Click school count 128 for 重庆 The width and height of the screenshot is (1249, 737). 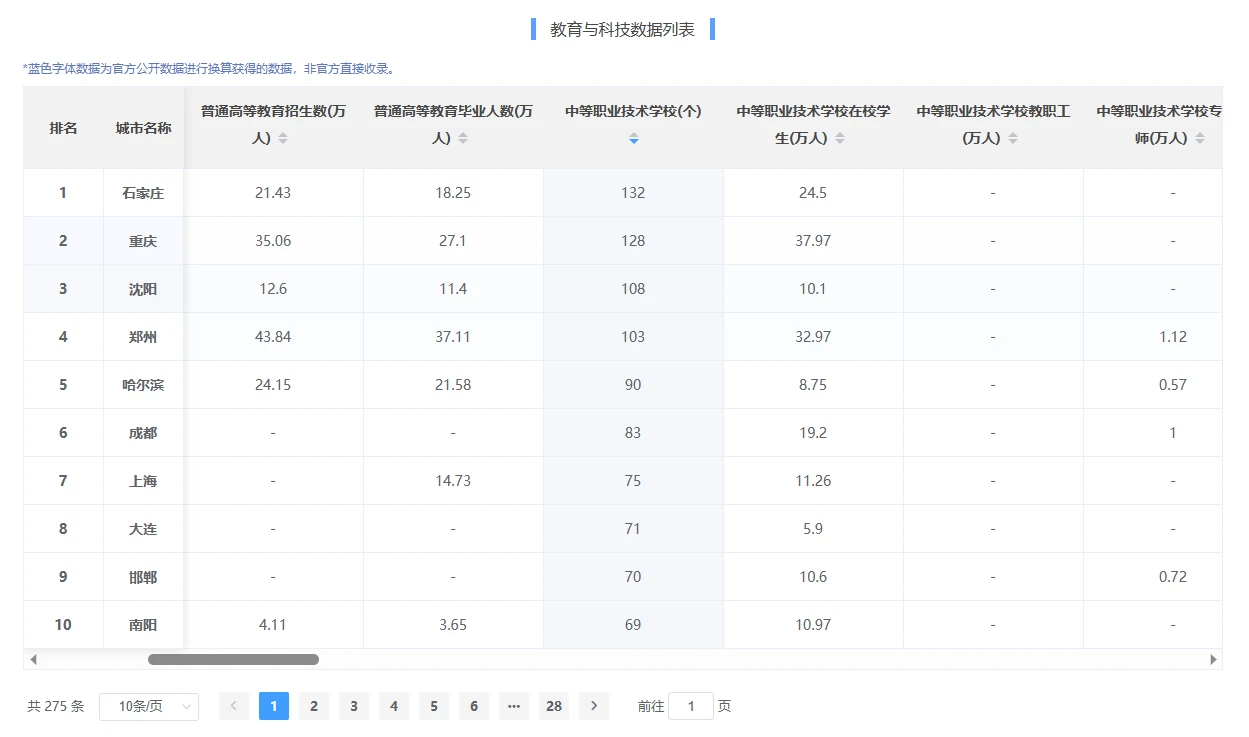[633, 241]
